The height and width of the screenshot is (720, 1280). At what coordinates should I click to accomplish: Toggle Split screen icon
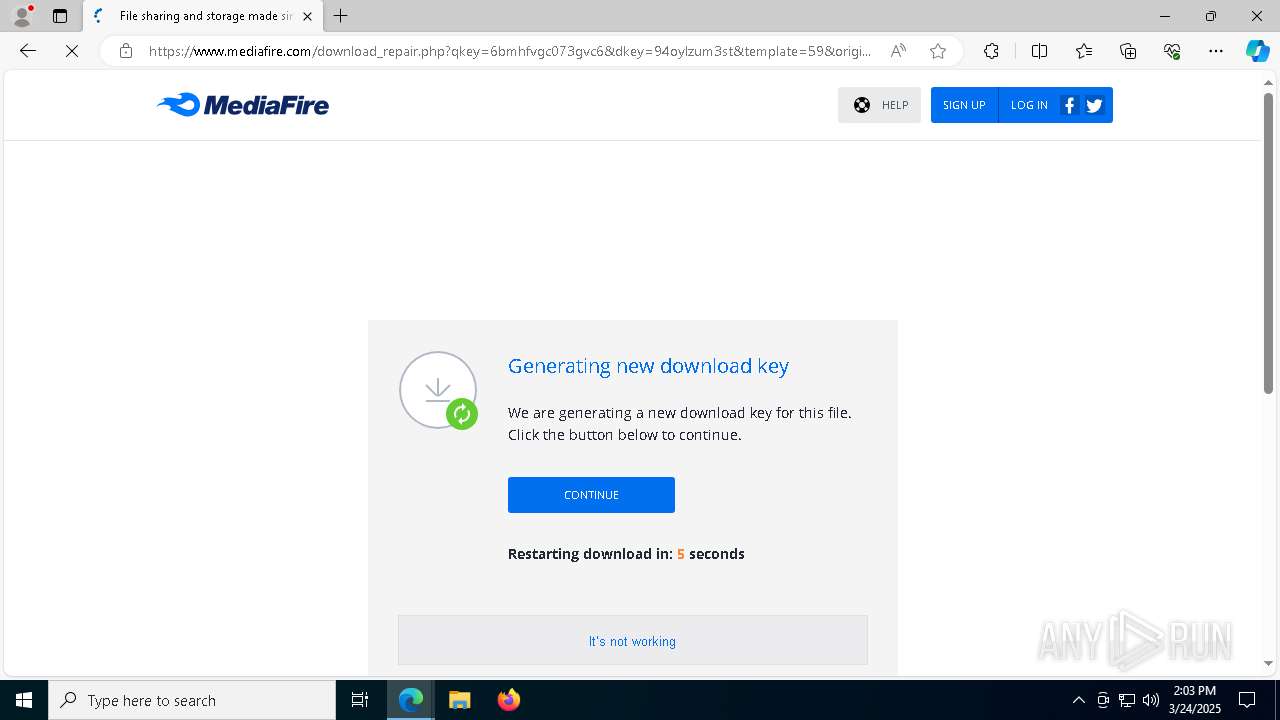pos(1039,51)
